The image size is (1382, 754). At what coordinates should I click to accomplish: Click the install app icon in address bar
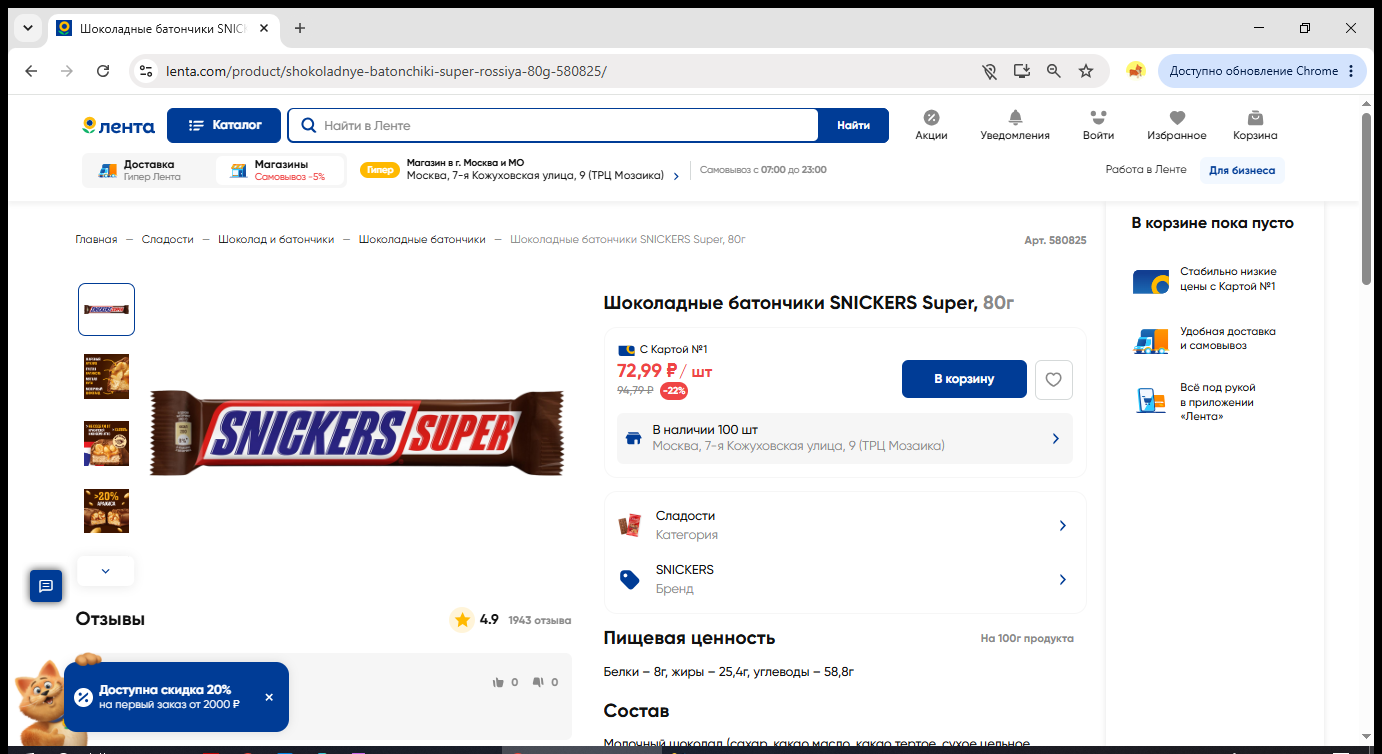1022,71
